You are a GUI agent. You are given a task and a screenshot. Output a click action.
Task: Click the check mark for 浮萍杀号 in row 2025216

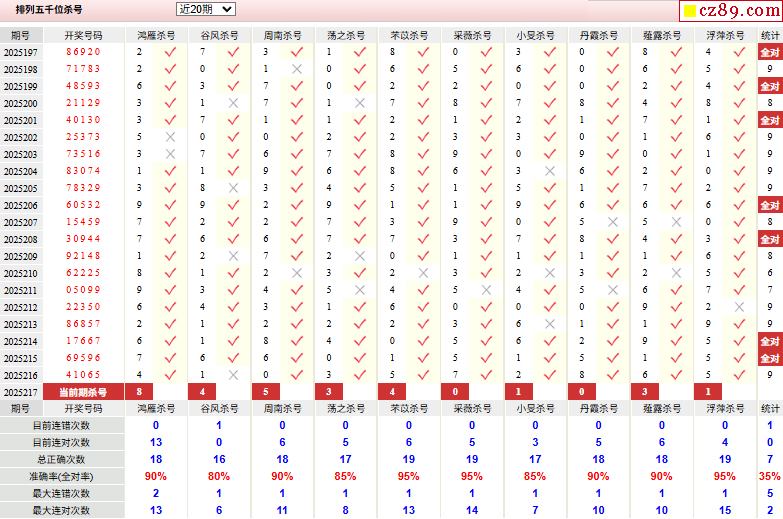(x=740, y=375)
